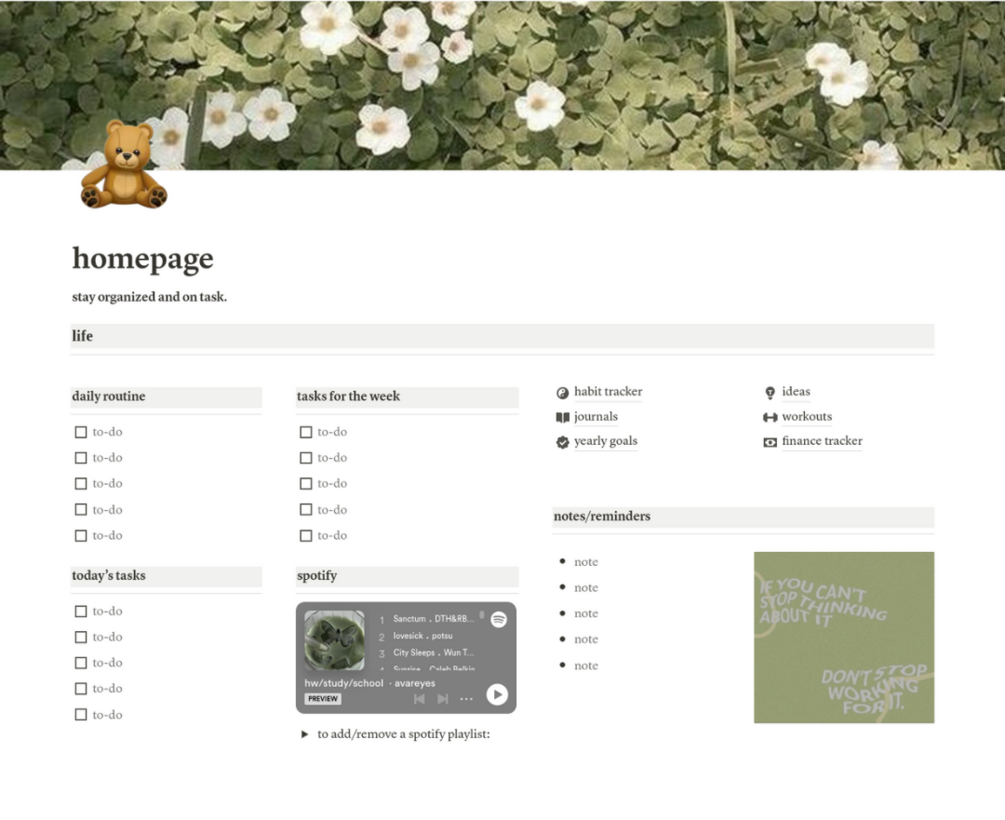Image resolution: width=1005 pixels, height=820 pixels.
Task: Play the hw/study/school playlist
Action: [x=497, y=694]
